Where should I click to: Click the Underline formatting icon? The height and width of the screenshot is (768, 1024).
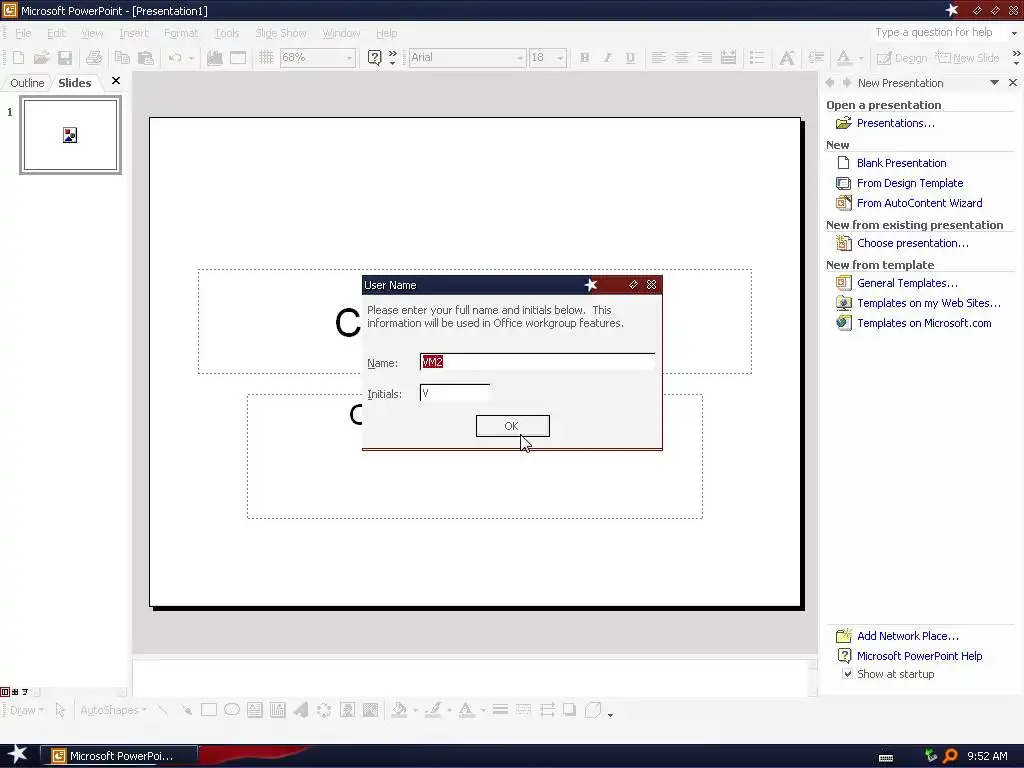coord(630,57)
